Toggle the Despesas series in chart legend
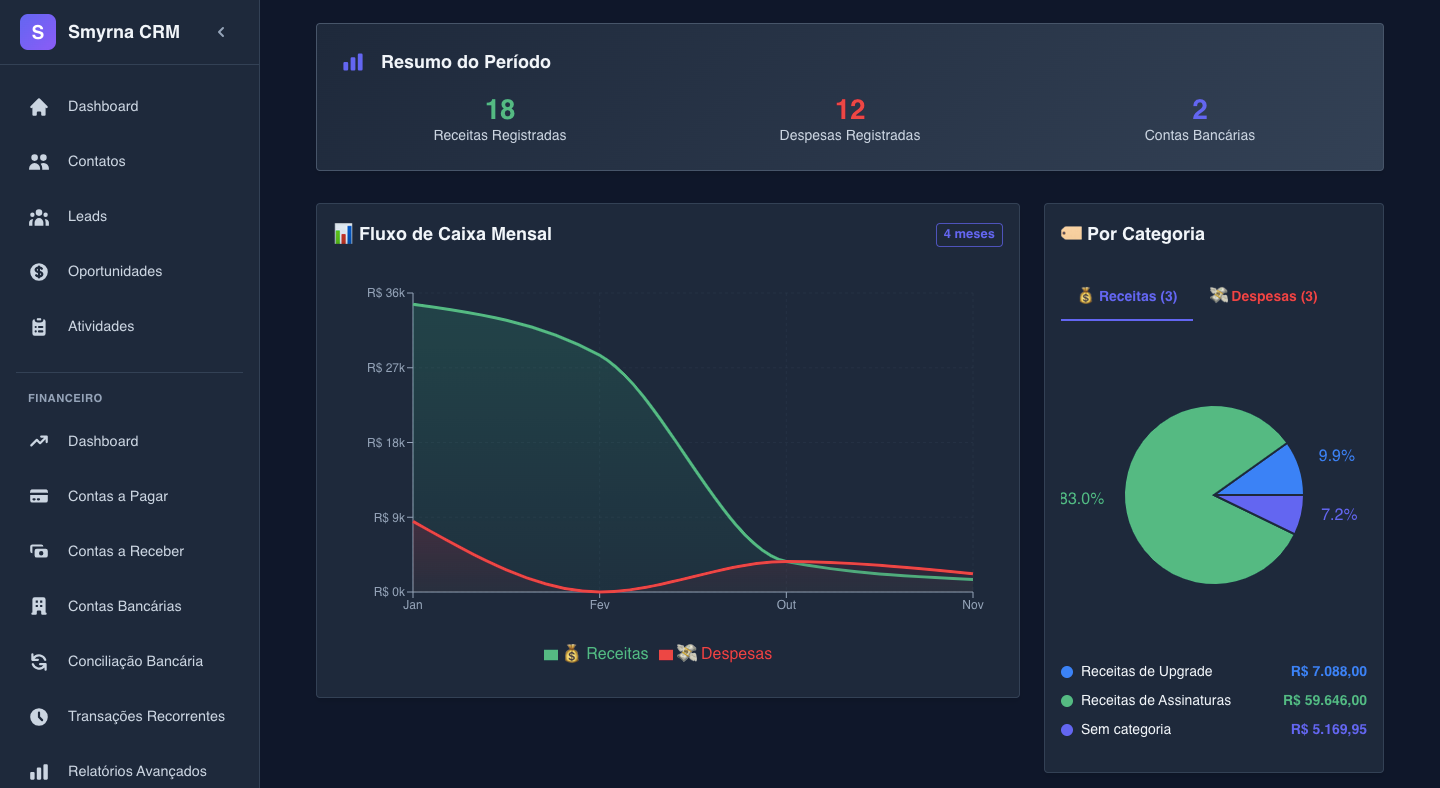Viewport: 1440px width, 788px height. pyautogui.click(x=716, y=654)
